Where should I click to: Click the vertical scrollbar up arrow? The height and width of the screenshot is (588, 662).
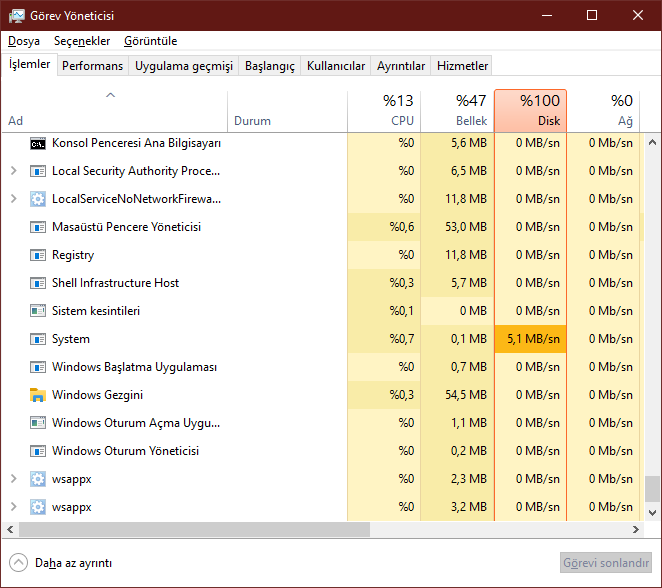pos(652,142)
